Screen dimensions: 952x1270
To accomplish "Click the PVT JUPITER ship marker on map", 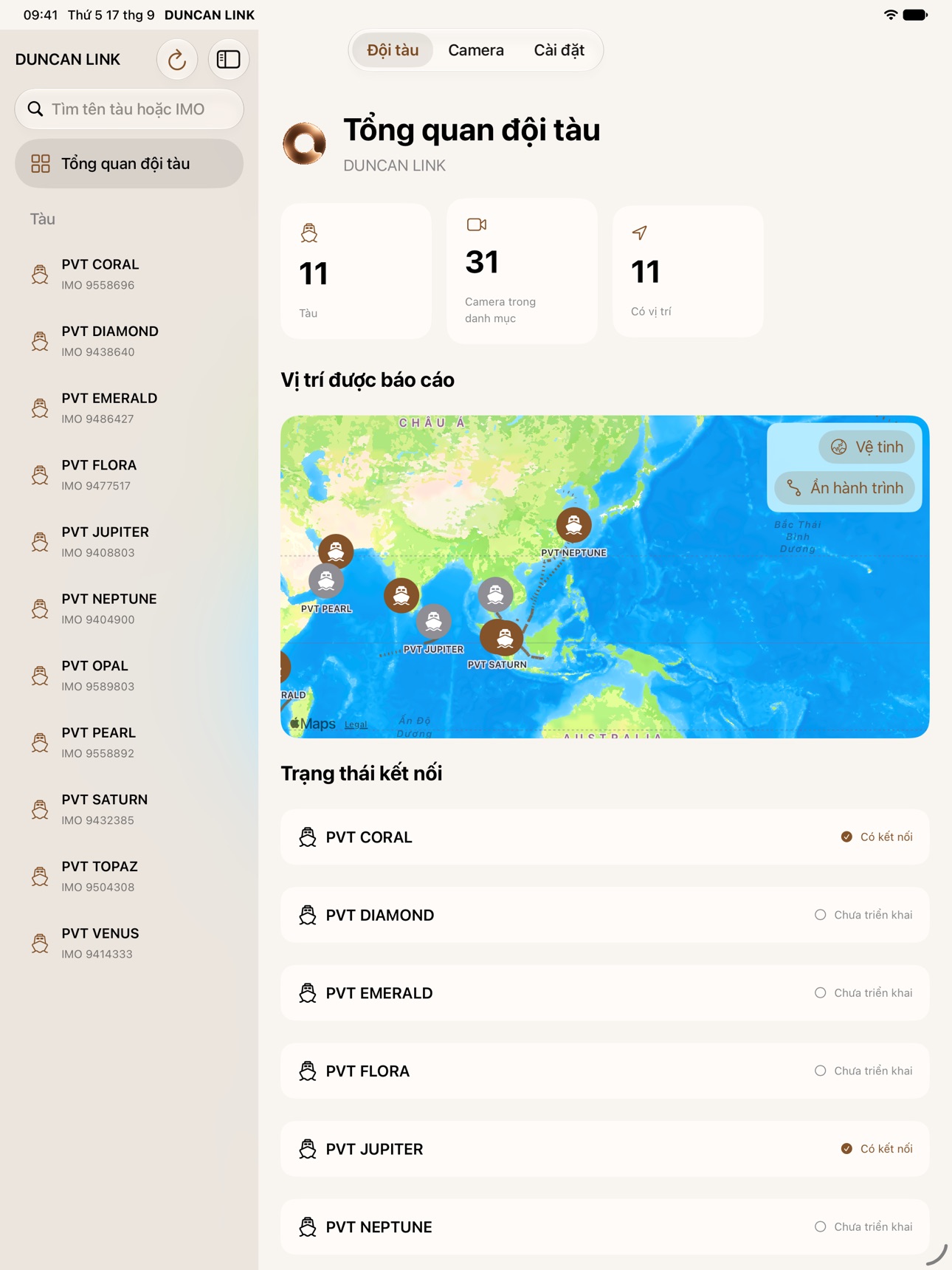I will 434,622.
